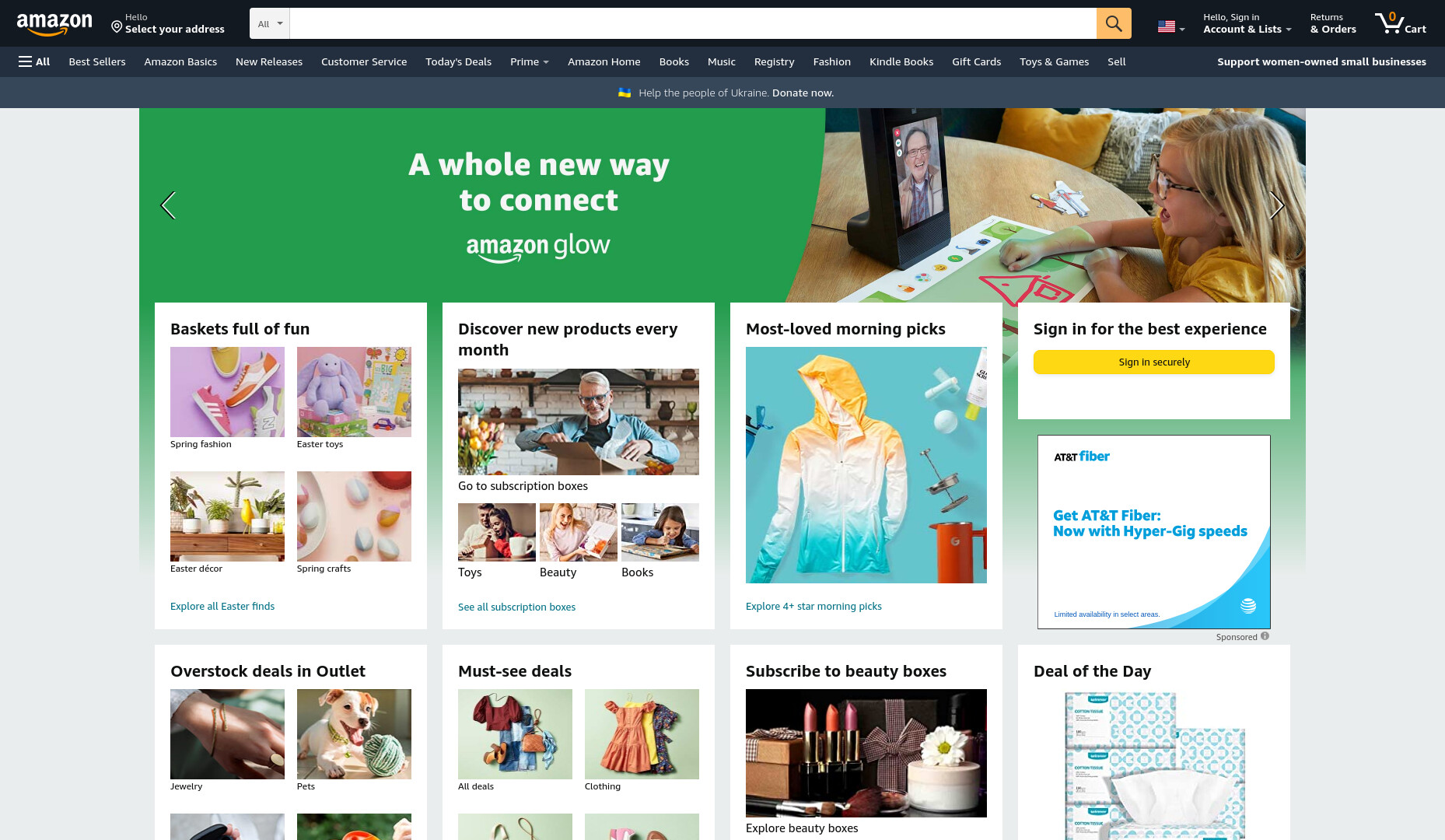Open Music section
Viewport: 1445px width, 840px height.
[722, 61]
